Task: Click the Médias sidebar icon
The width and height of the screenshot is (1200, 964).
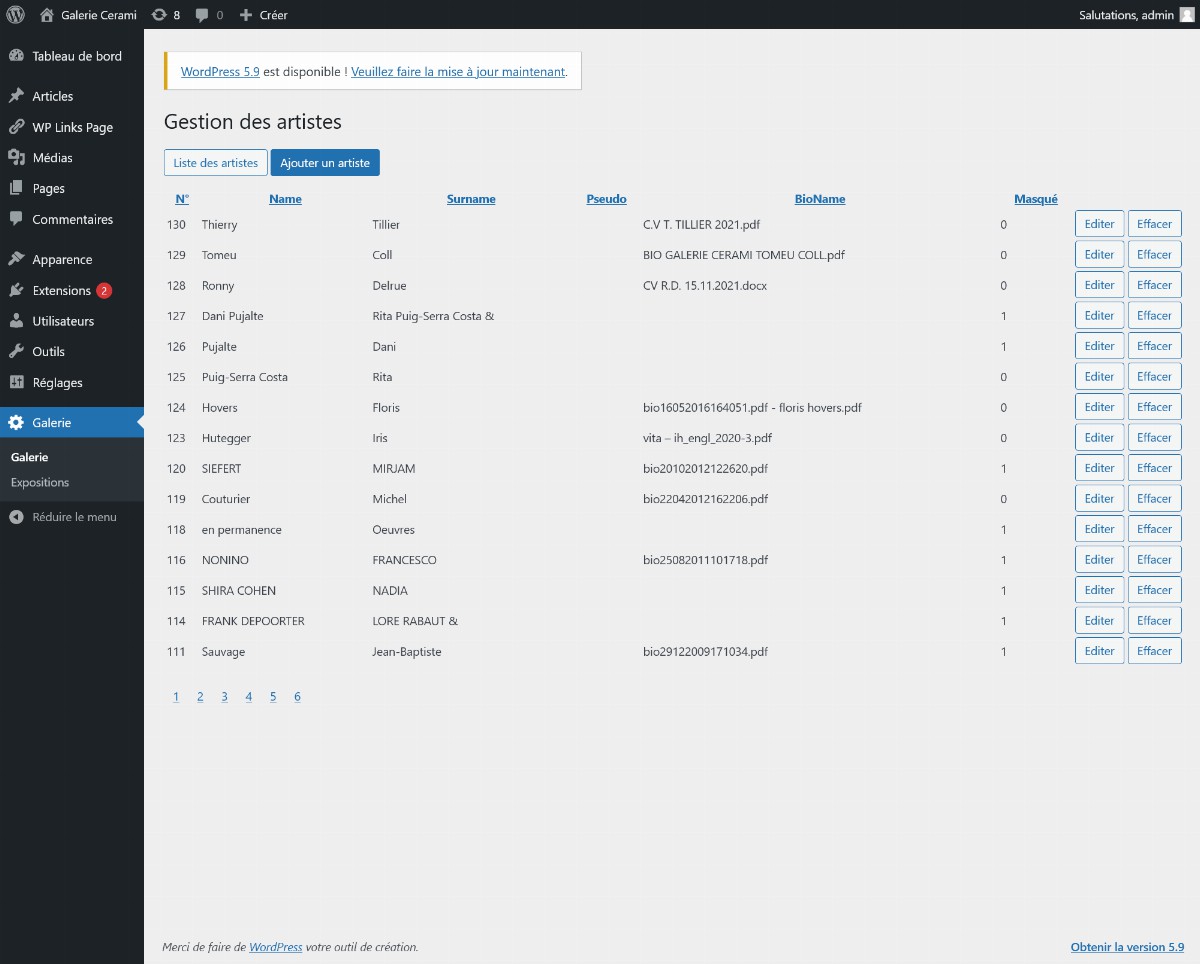Action: point(16,158)
